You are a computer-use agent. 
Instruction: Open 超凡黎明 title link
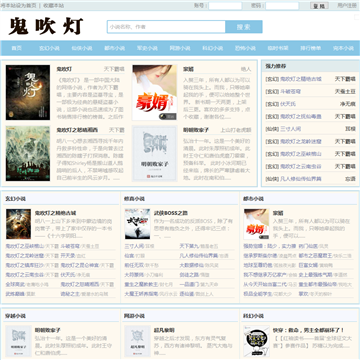(164, 330)
